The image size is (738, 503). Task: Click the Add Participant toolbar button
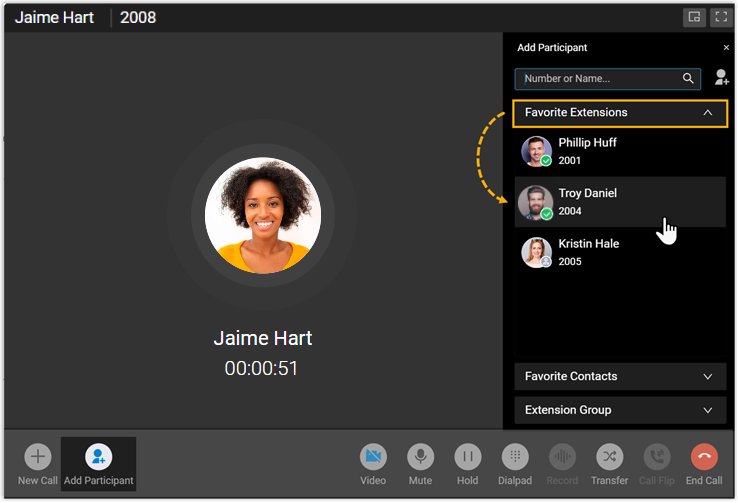coord(98,464)
